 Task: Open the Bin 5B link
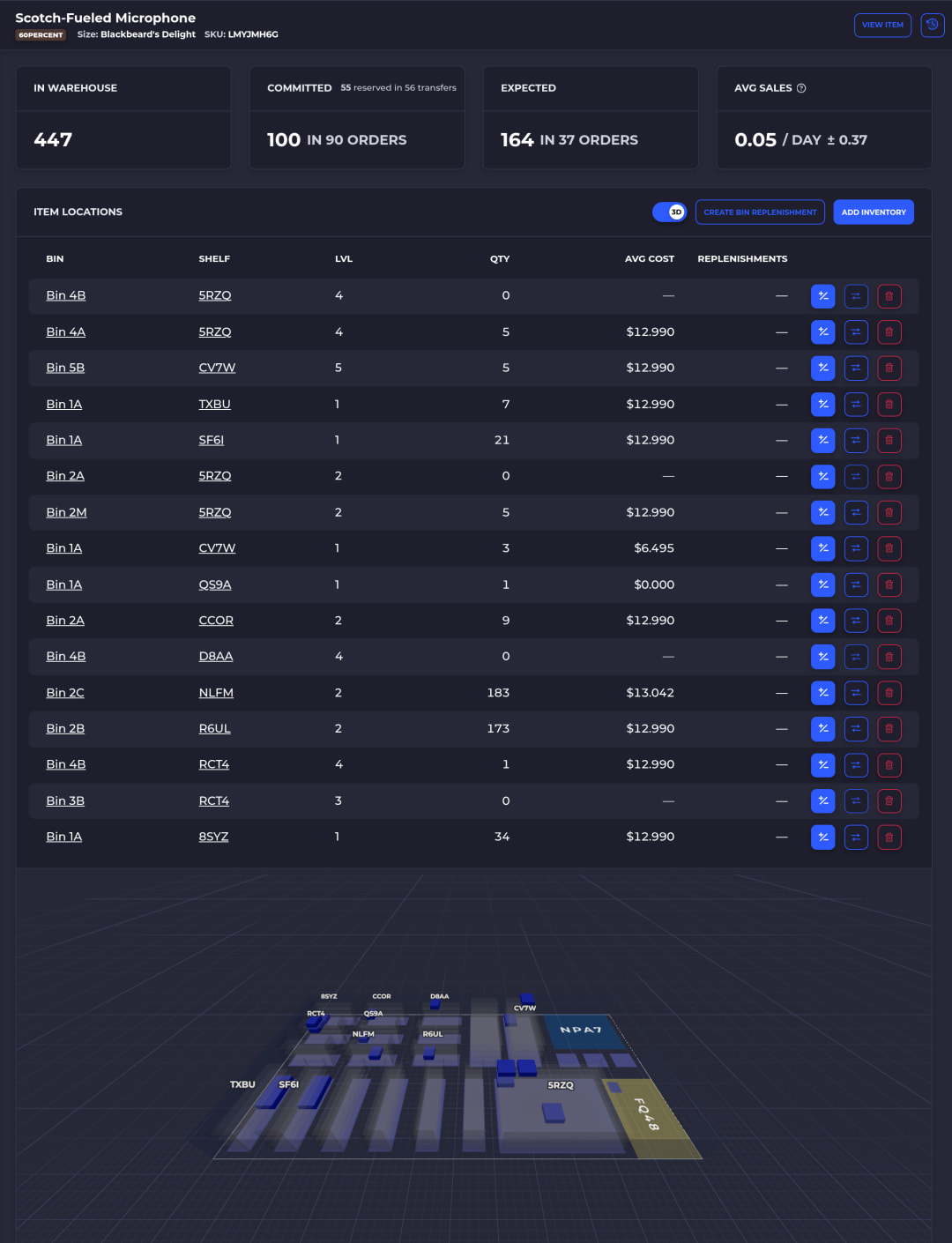65,368
